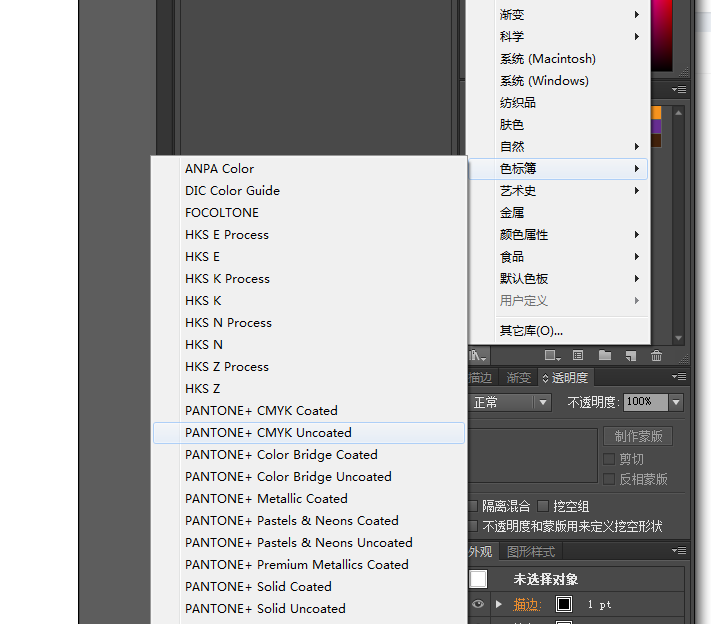Expand the 颜色属性 submenu
Screen dimensions: 711x624
(x=559, y=234)
